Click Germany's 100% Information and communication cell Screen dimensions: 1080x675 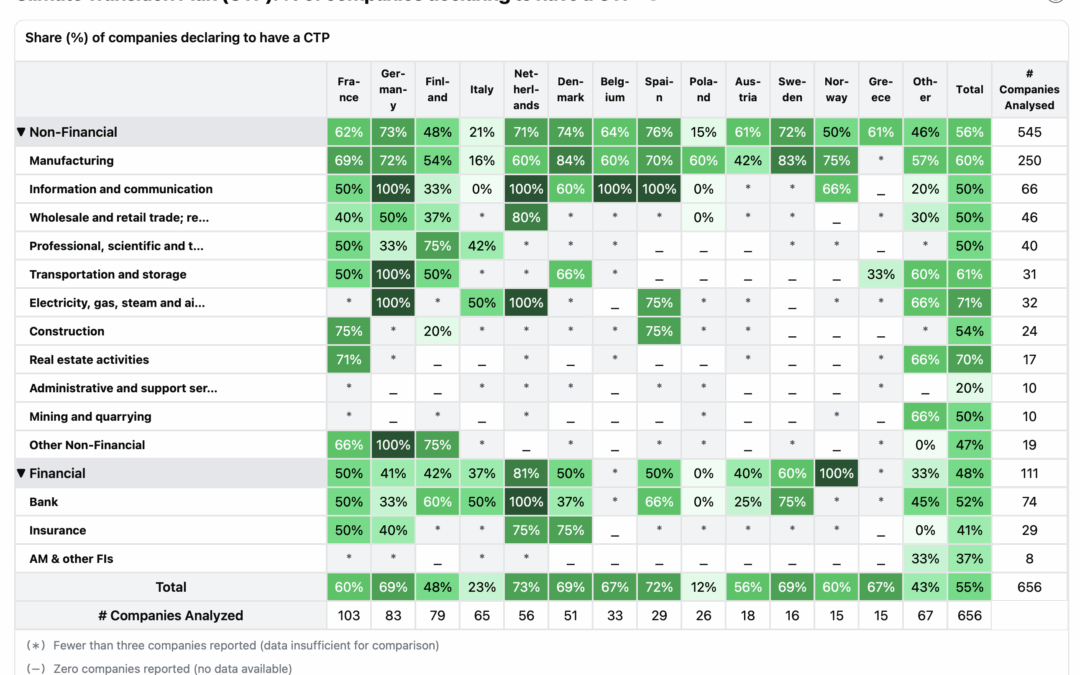tap(393, 189)
